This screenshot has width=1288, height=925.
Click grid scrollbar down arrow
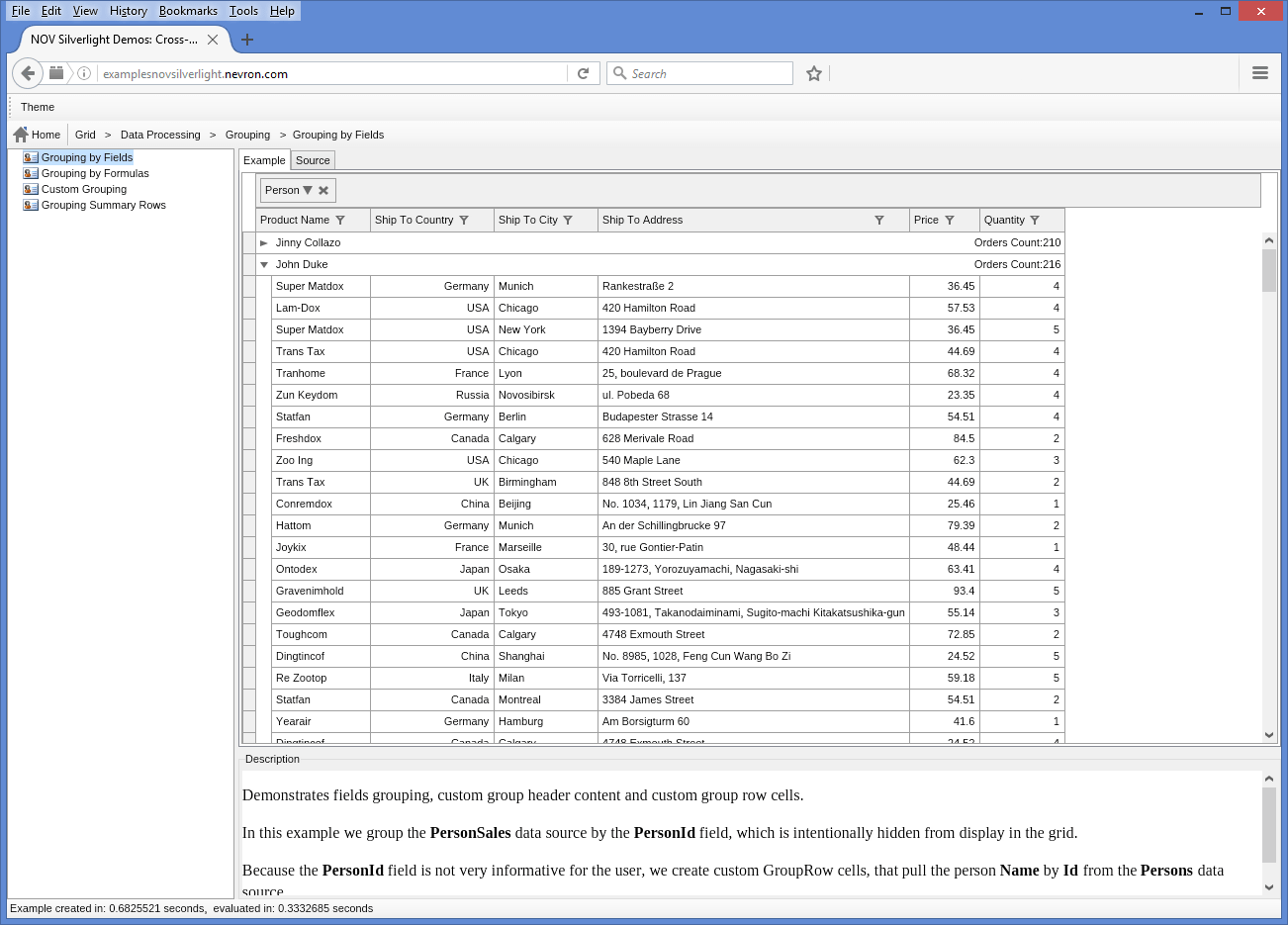pyautogui.click(x=1269, y=735)
